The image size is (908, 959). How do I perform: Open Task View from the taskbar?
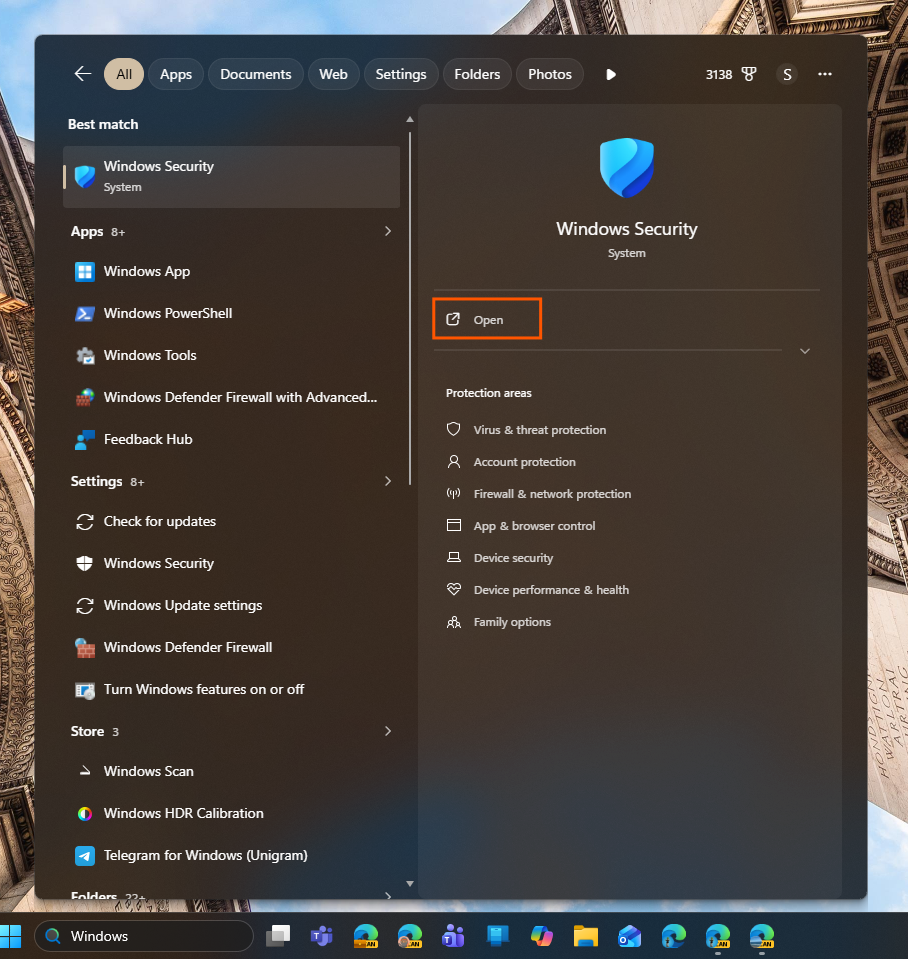point(278,936)
